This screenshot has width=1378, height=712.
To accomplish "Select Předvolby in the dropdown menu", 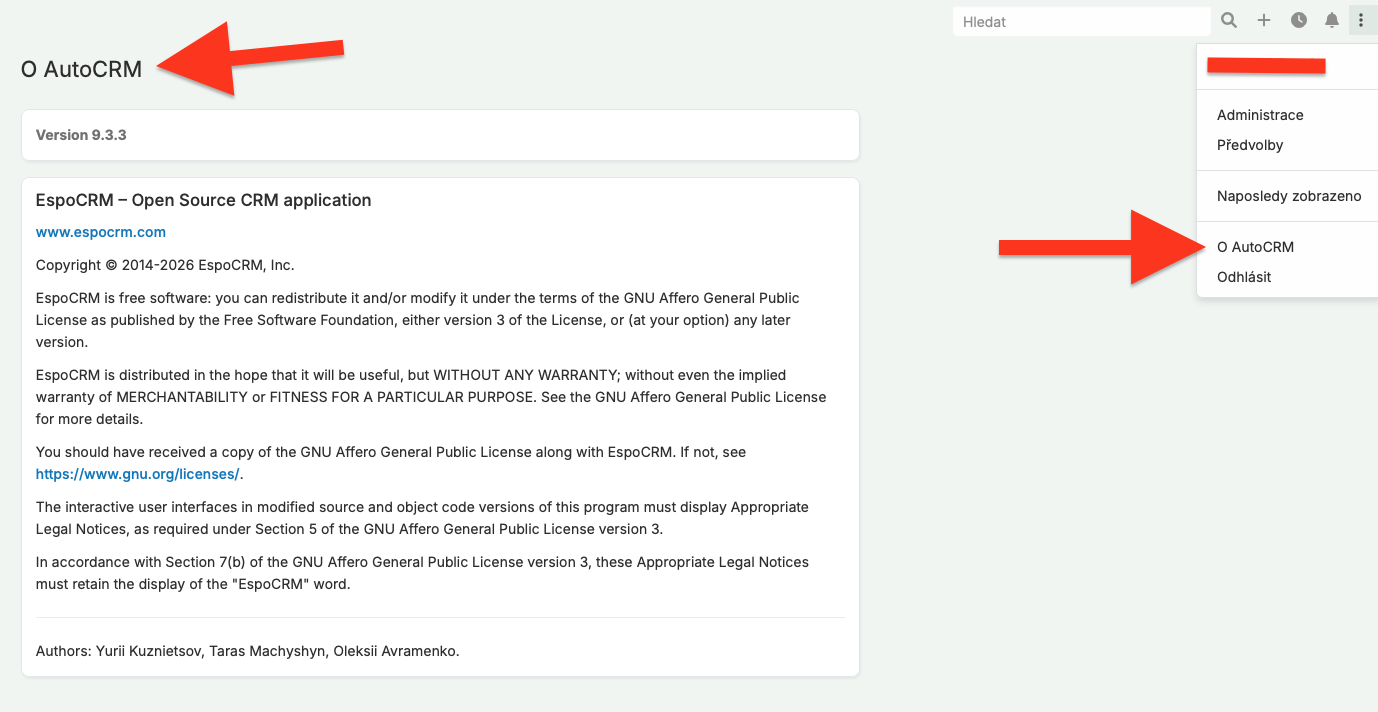I will [1250, 145].
